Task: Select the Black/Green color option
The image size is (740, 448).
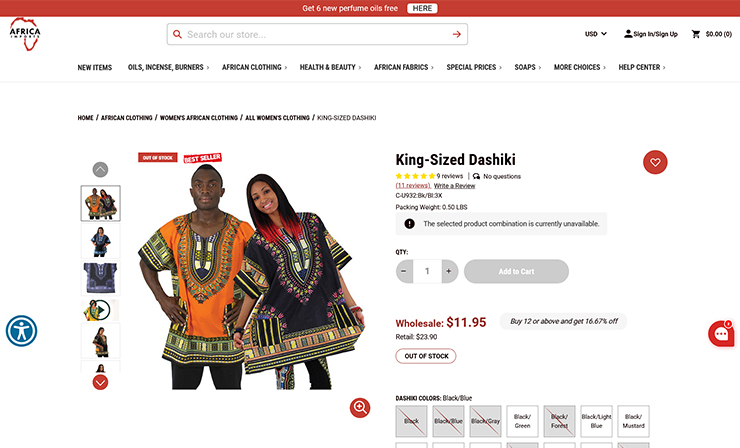Action: 522,421
